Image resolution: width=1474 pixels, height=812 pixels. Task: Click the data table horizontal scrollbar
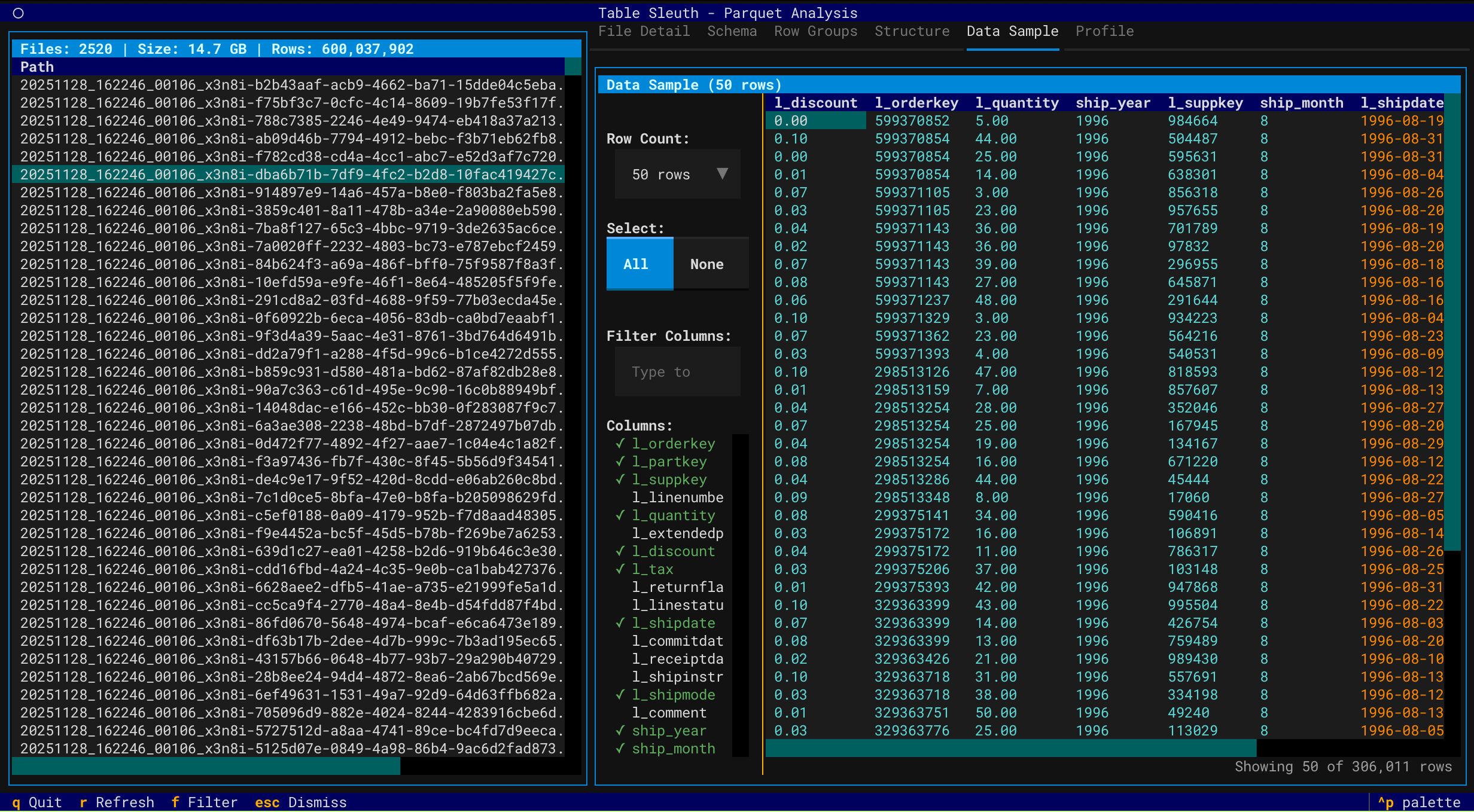coord(1011,748)
